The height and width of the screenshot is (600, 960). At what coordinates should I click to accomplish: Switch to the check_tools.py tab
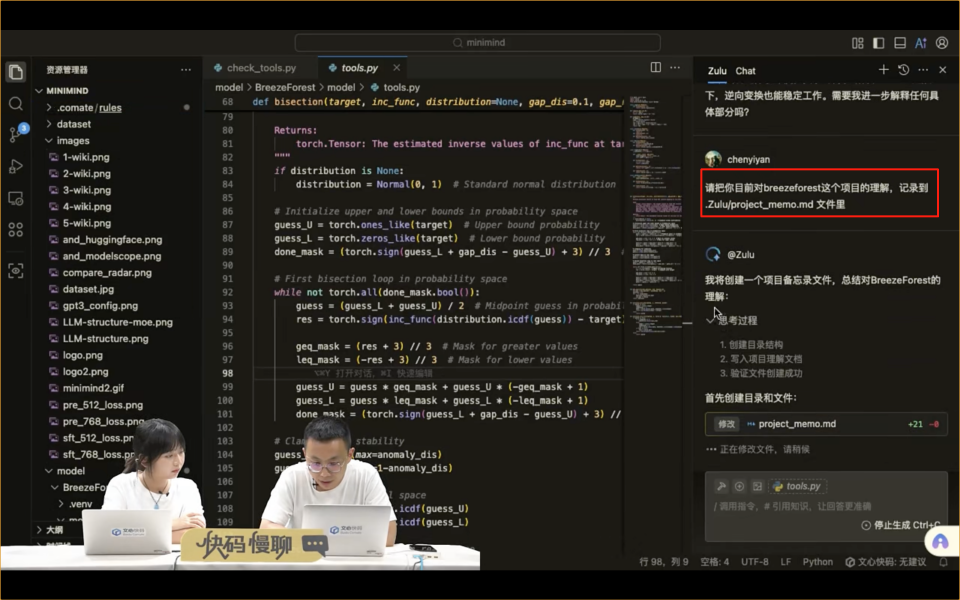click(255, 68)
